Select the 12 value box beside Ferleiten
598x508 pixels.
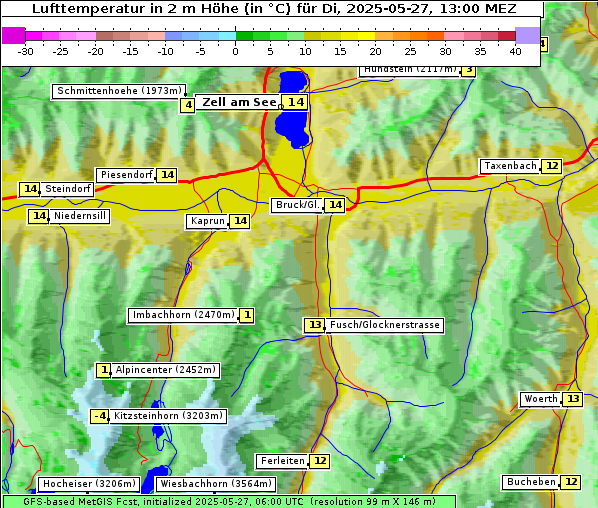coord(320,461)
